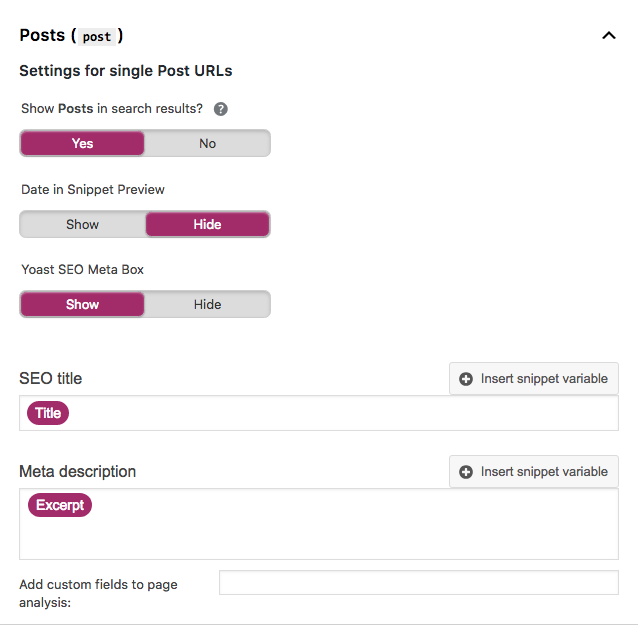Image resolution: width=638 pixels, height=625 pixels.
Task: Set Date in Snippet Preview to Show
Action: pyautogui.click(x=83, y=224)
